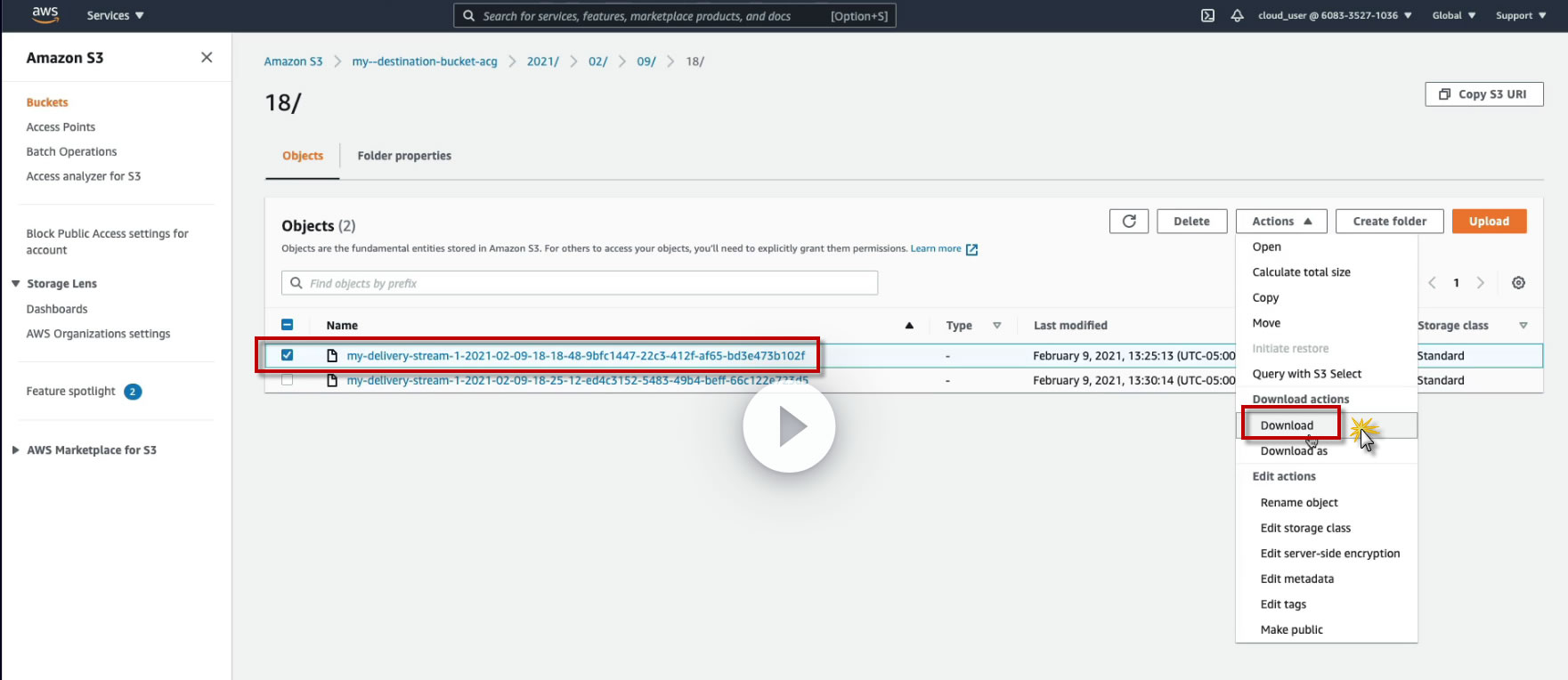Go to the 09/ breadcrumb
Viewport: 1568px width, 680px height.
pos(646,61)
